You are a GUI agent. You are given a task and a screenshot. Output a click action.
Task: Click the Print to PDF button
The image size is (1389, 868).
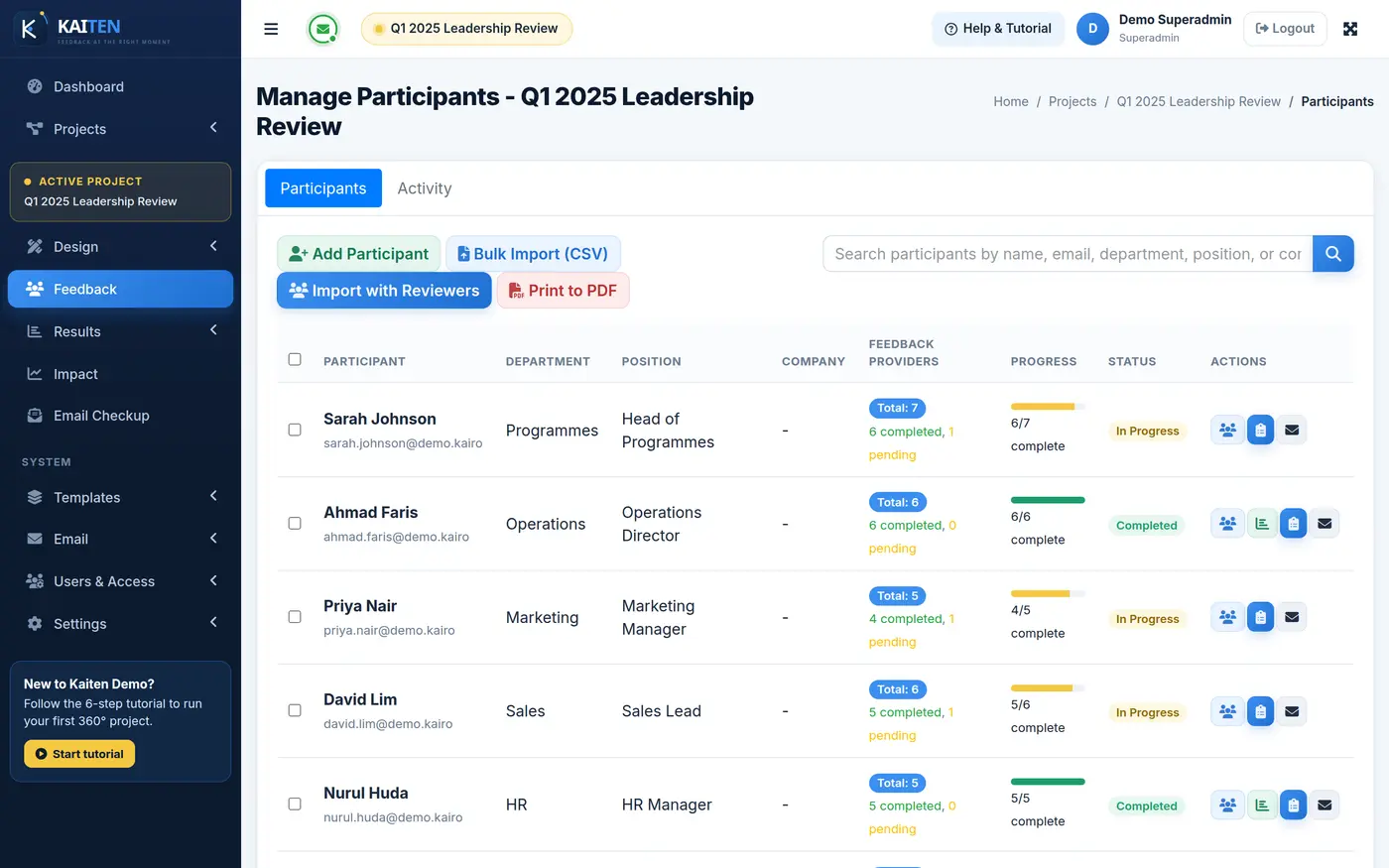coord(563,291)
